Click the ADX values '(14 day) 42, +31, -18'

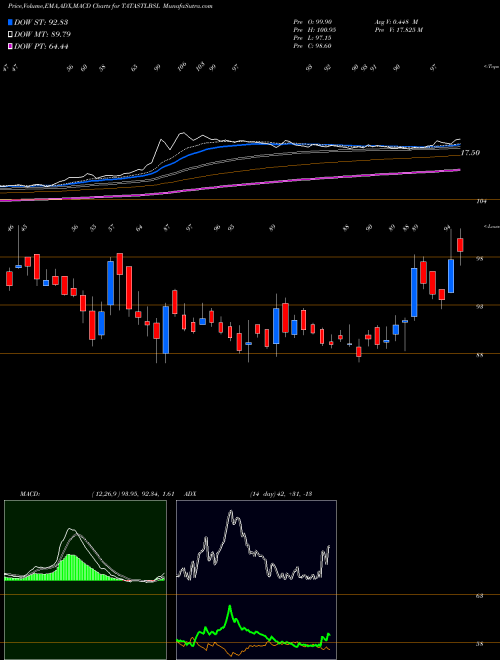[281, 494]
